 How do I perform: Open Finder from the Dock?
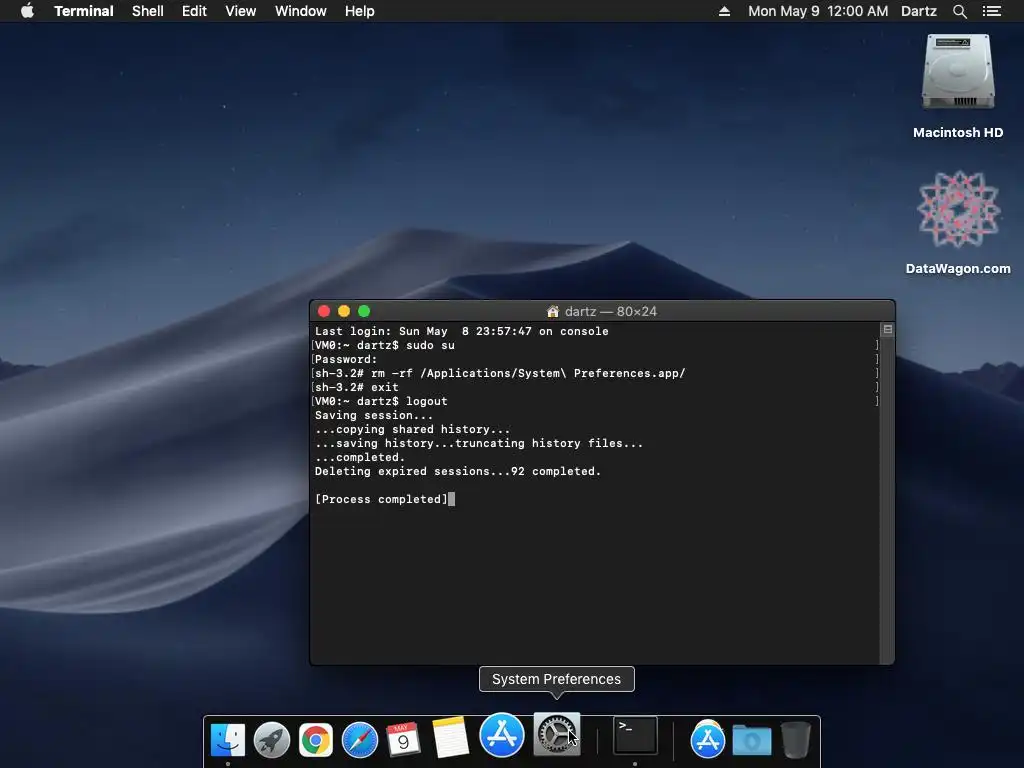tap(227, 740)
